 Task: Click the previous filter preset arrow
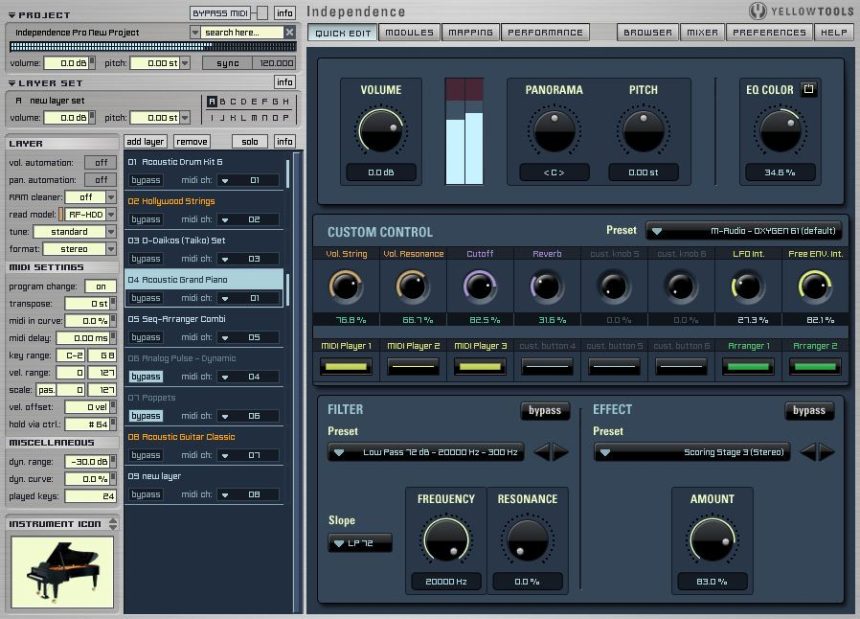point(543,452)
